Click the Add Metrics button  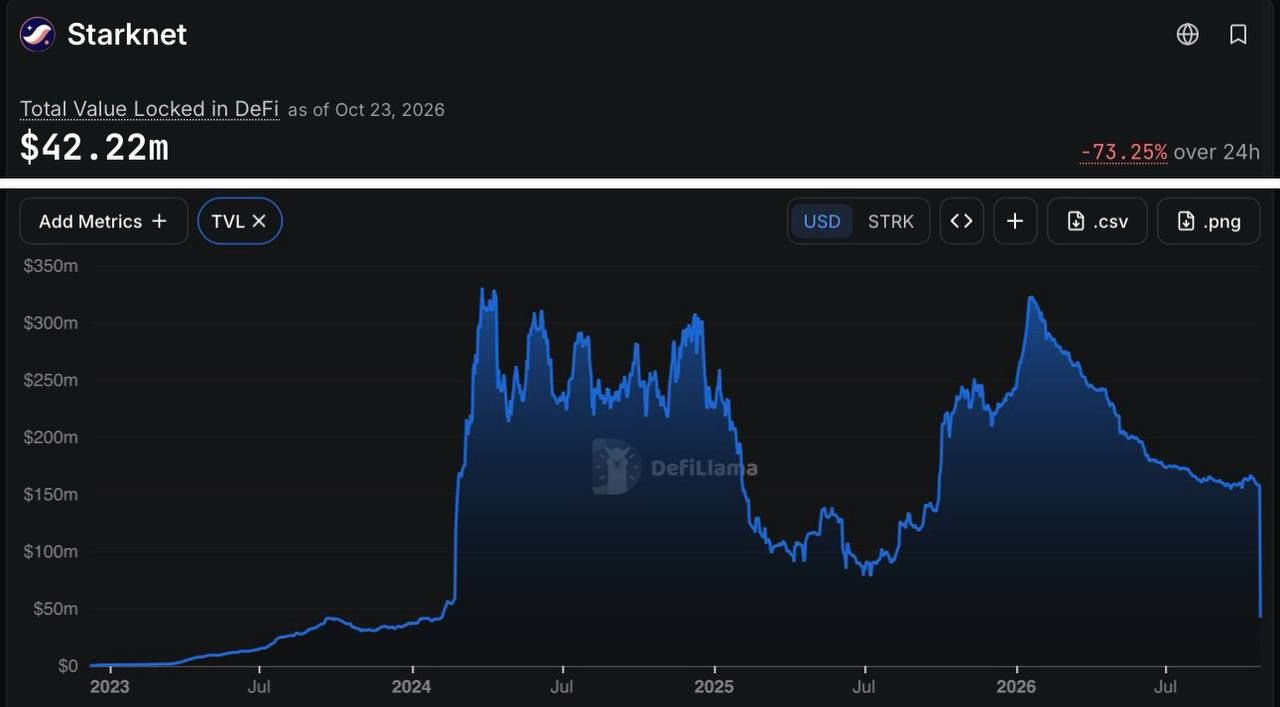click(103, 221)
